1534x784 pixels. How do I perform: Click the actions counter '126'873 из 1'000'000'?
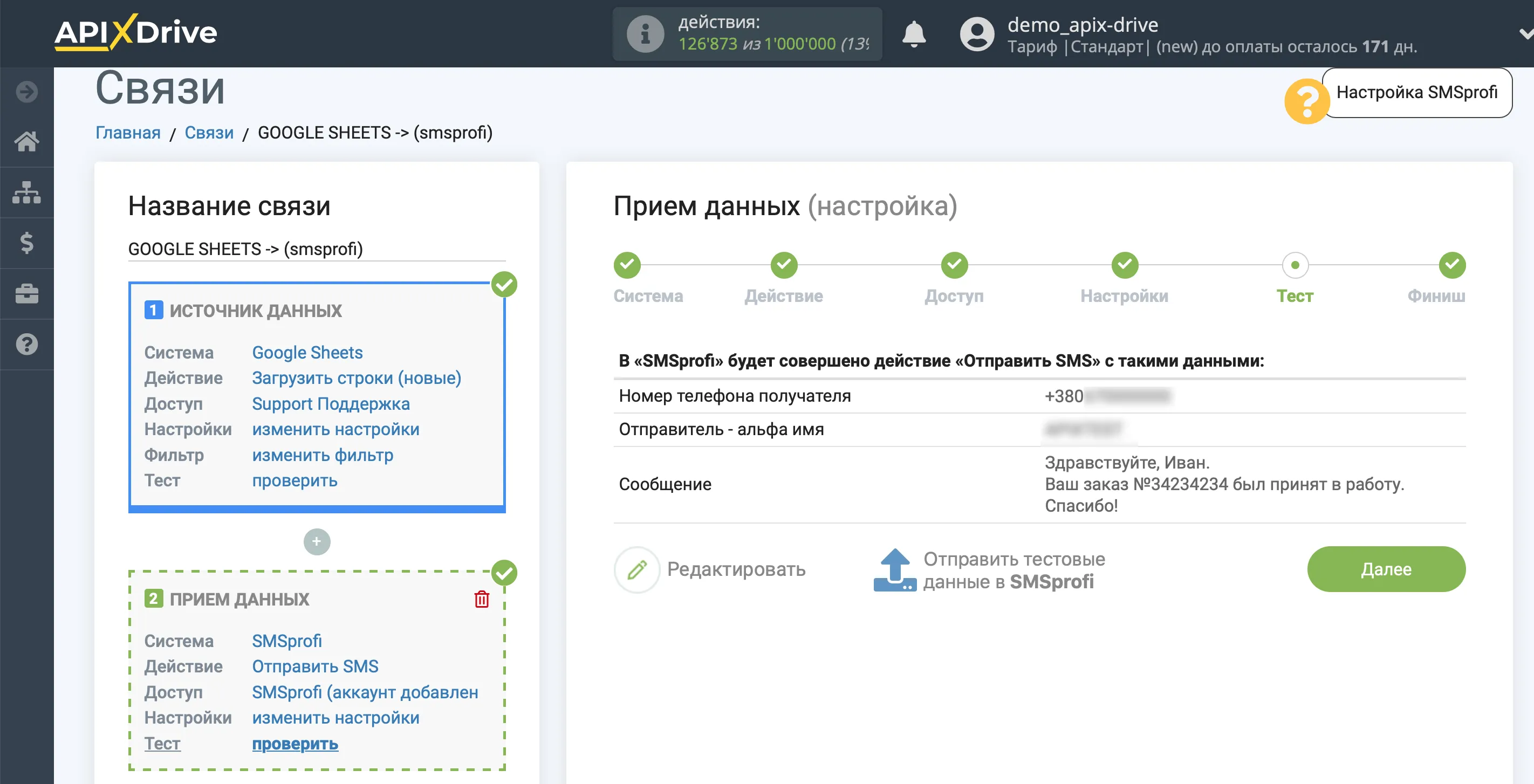pos(757,44)
